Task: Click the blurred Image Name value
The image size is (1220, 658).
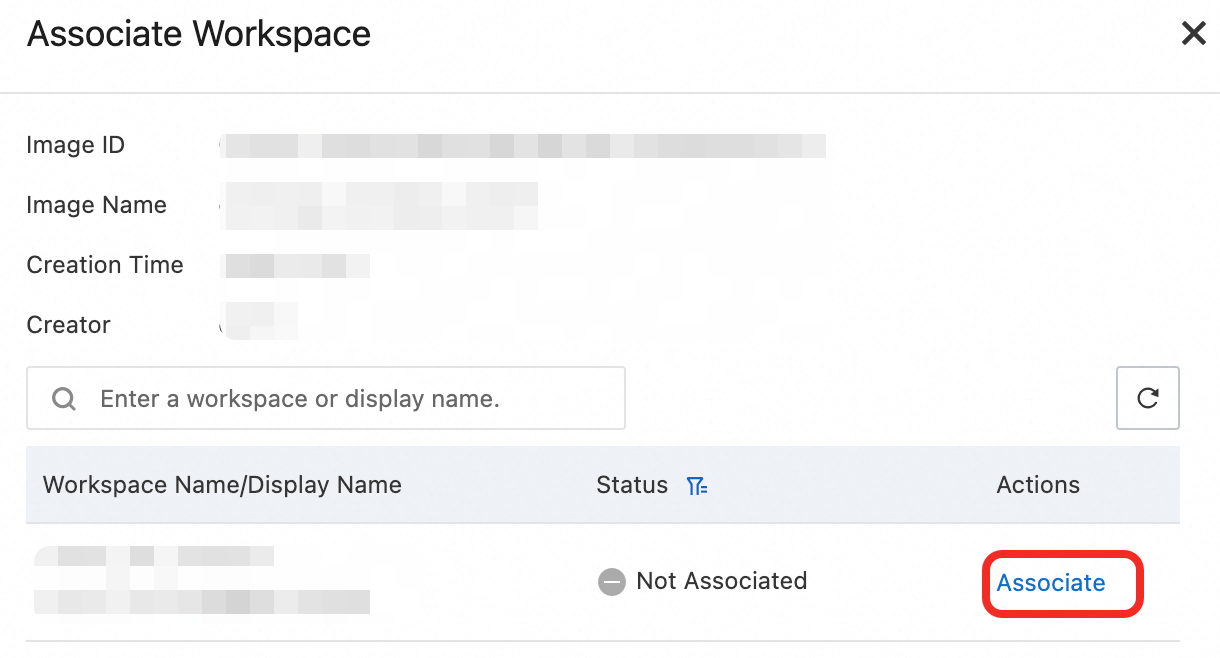Action: click(380, 206)
